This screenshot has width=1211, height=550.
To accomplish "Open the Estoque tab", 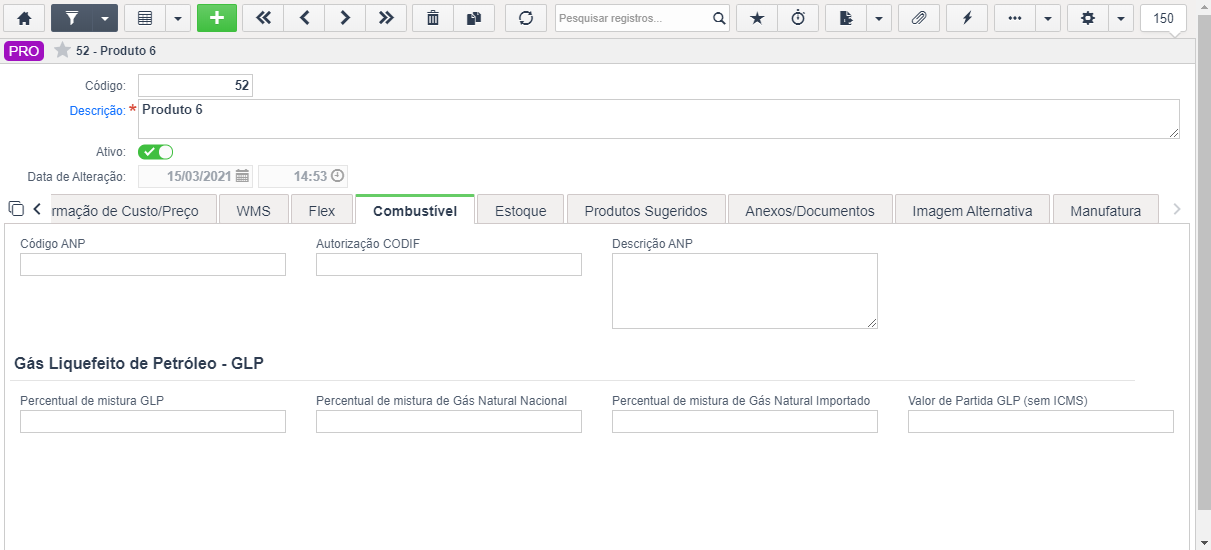I will pos(521,211).
